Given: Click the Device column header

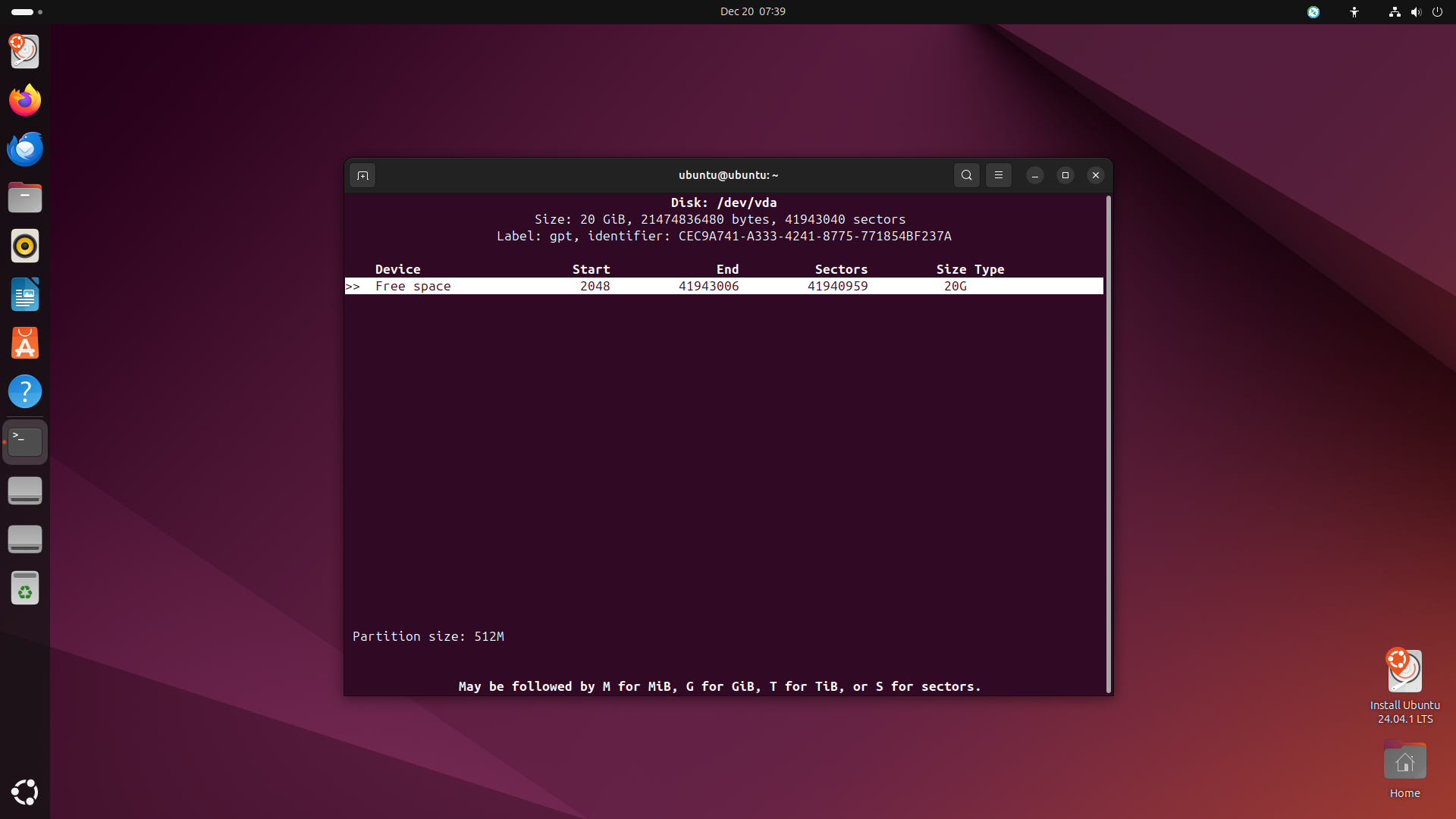Looking at the screenshot, I should point(397,269).
